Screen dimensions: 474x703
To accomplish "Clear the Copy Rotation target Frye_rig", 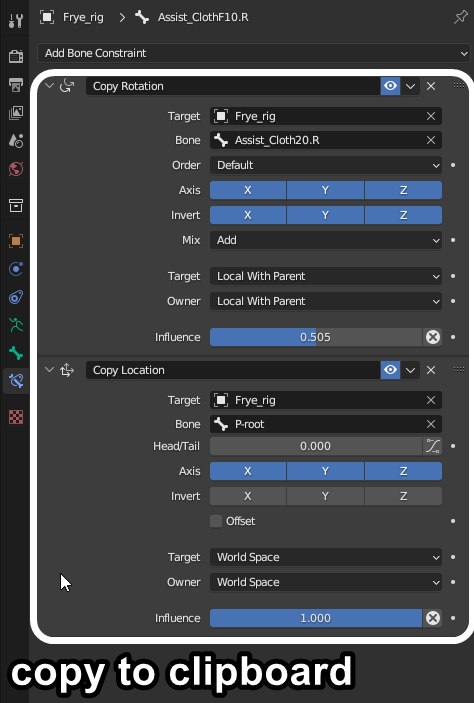I will tap(431, 116).
